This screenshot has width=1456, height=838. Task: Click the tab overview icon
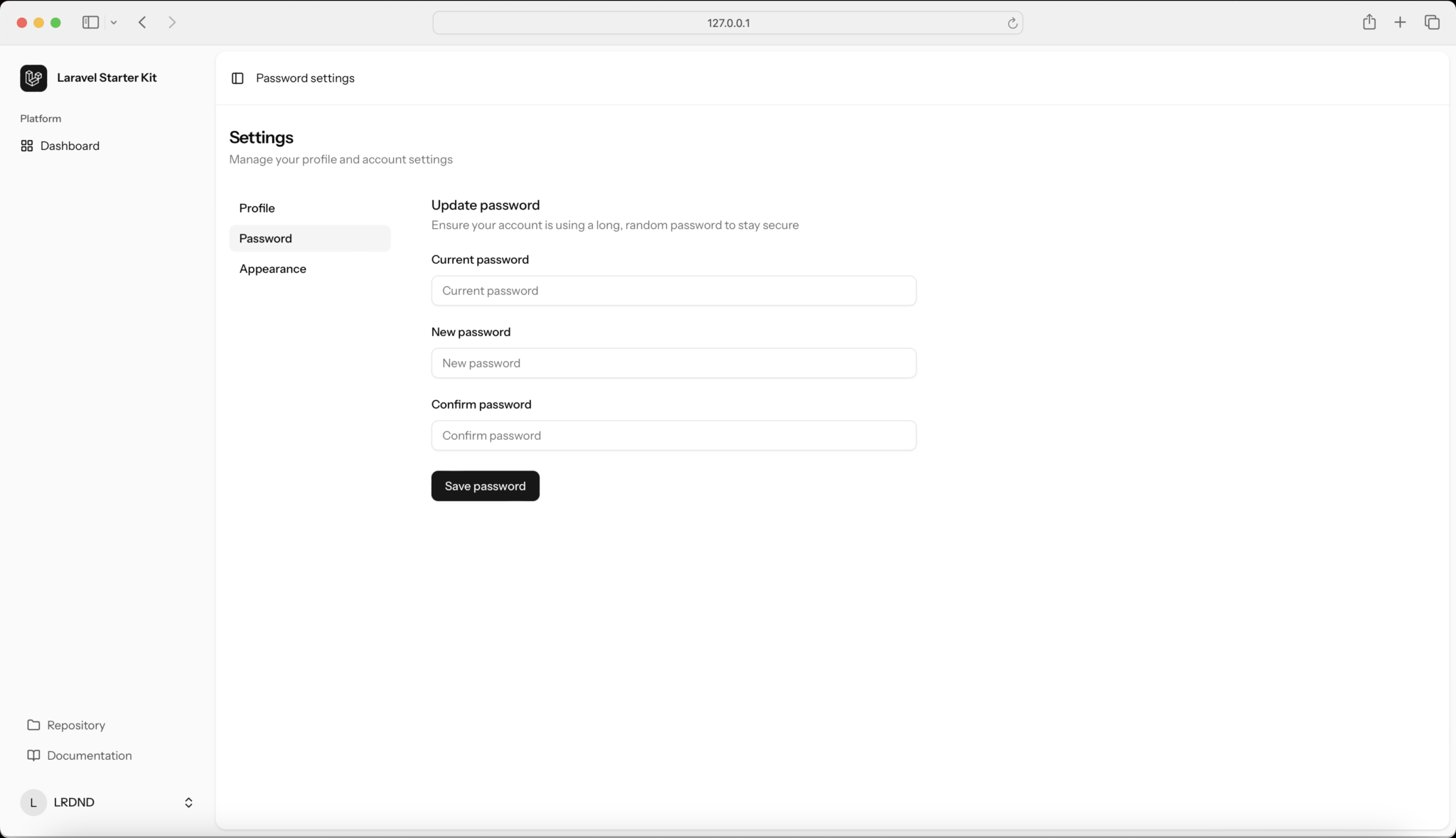[1433, 22]
